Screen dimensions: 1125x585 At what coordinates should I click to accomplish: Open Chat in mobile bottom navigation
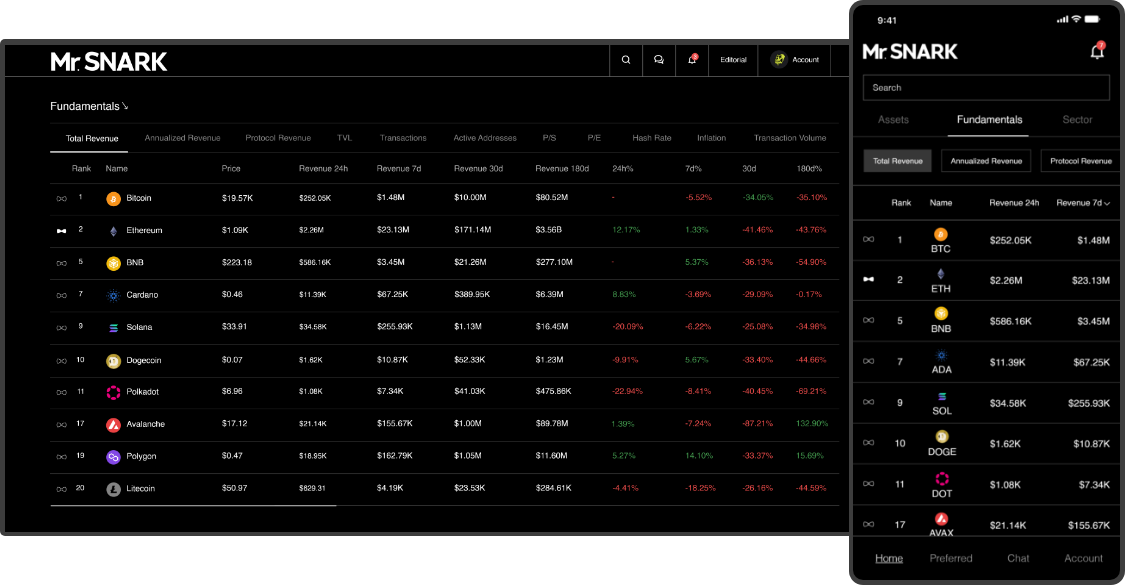pos(1018,558)
